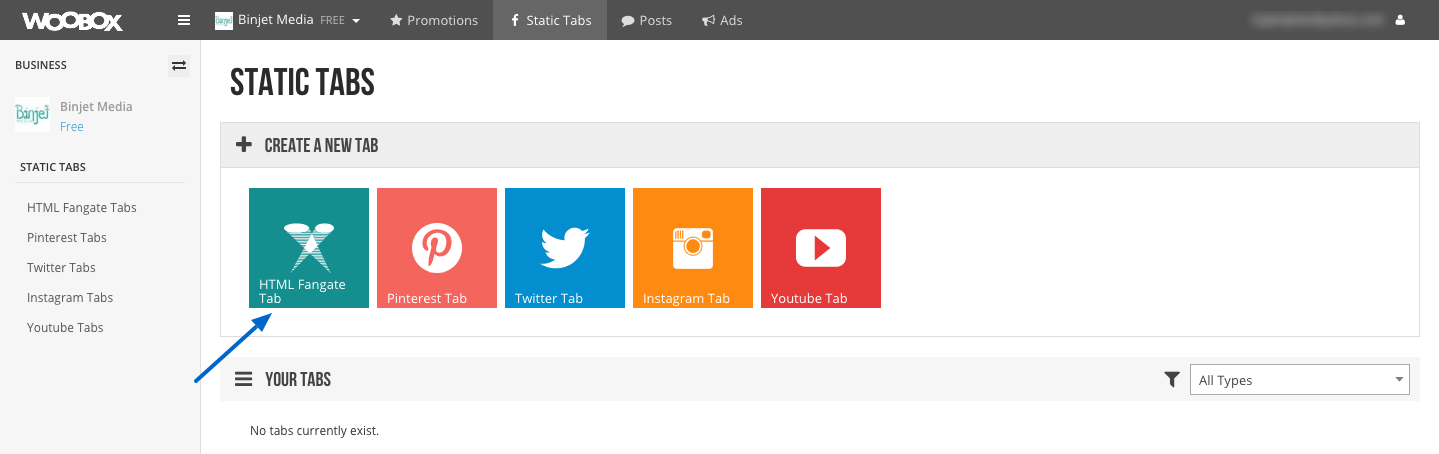Create a new Youtube Tab
This screenshot has width=1439, height=454.
click(x=821, y=248)
